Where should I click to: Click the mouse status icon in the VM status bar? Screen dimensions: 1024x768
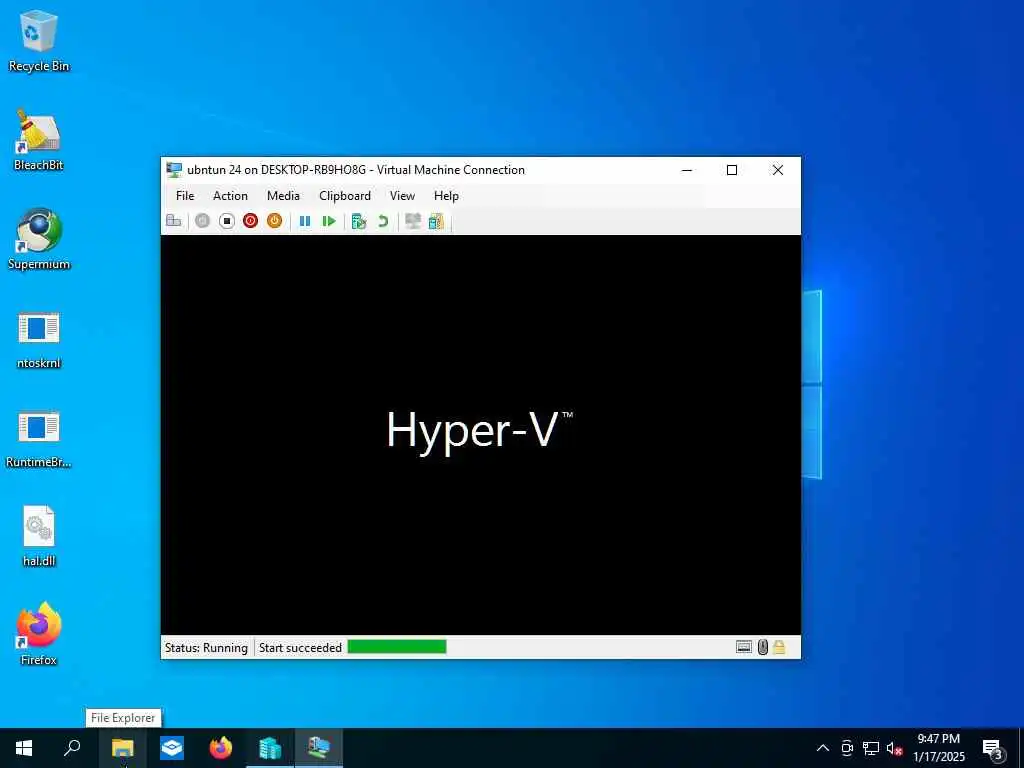pyautogui.click(x=763, y=647)
